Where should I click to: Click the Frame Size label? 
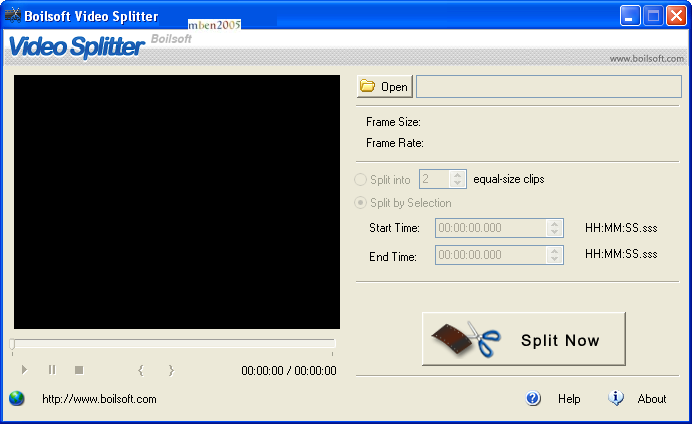pyautogui.click(x=393, y=122)
